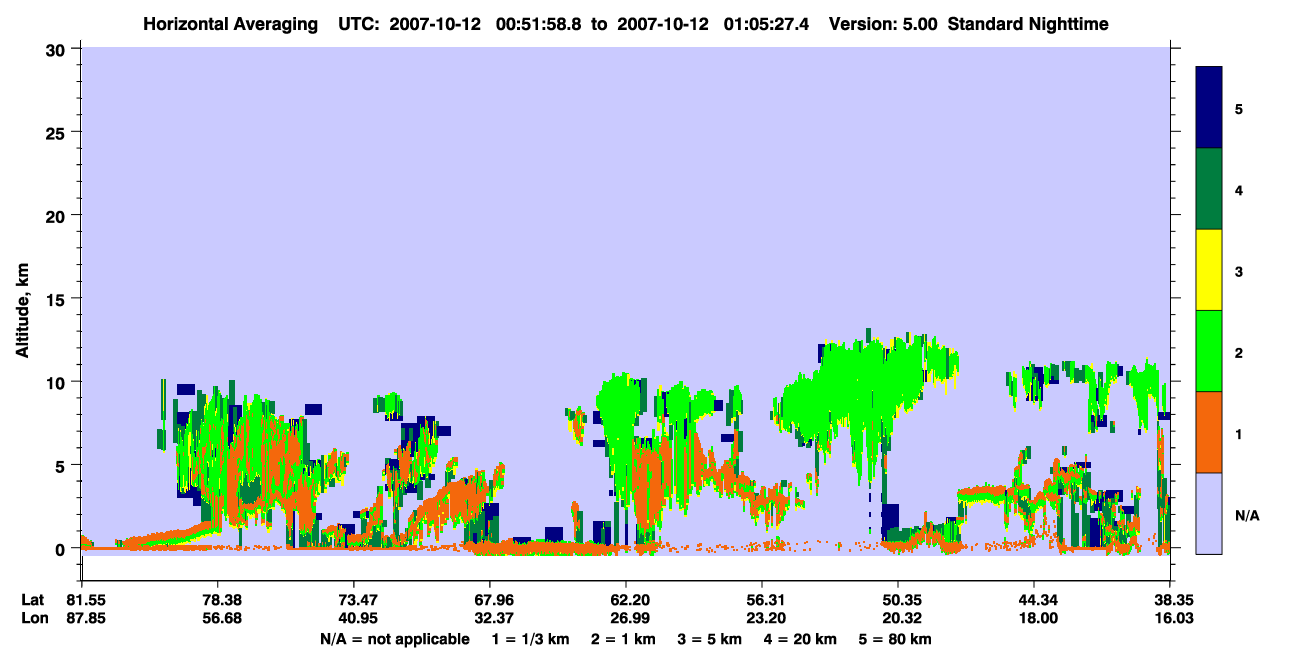Screen dimensions: 1300x667
Task: Click the altitude tick label 0
Action: [62, 549]
